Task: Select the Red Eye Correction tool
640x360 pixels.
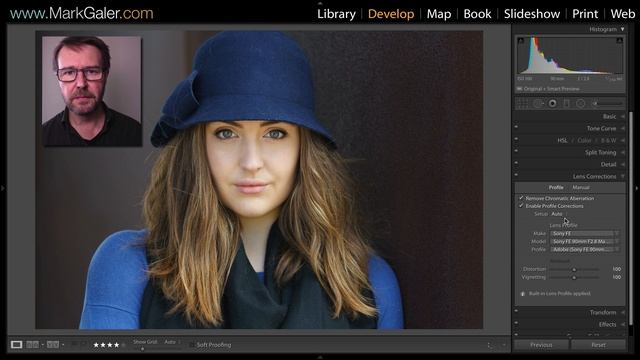Action: coord(553,104)
